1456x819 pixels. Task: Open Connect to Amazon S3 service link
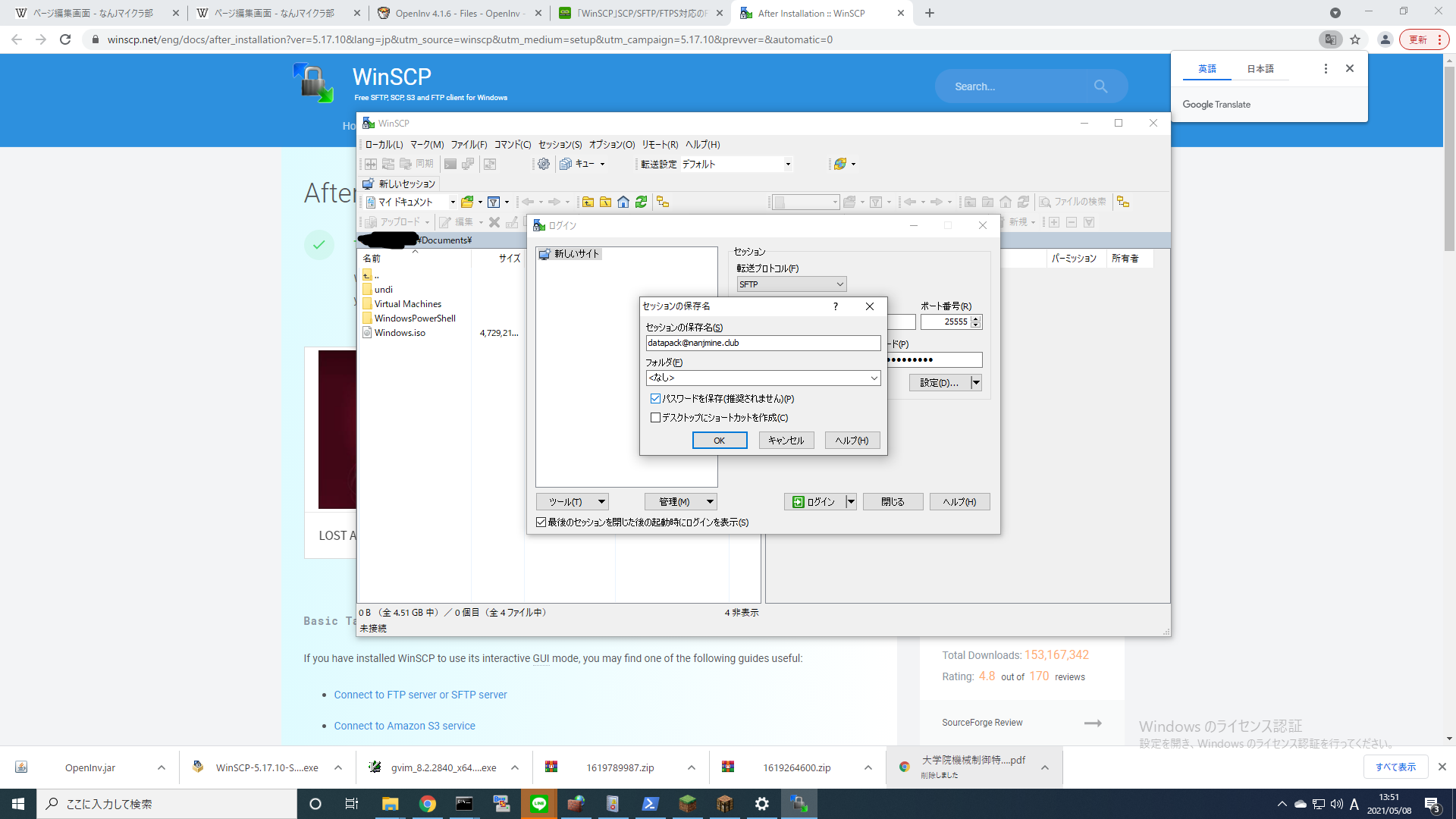[x=405, y=726]
